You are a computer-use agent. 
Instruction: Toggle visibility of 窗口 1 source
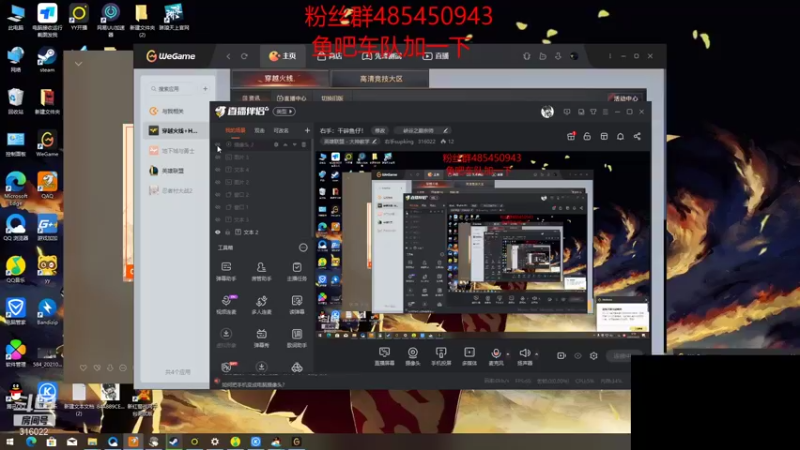pos(218,207)
